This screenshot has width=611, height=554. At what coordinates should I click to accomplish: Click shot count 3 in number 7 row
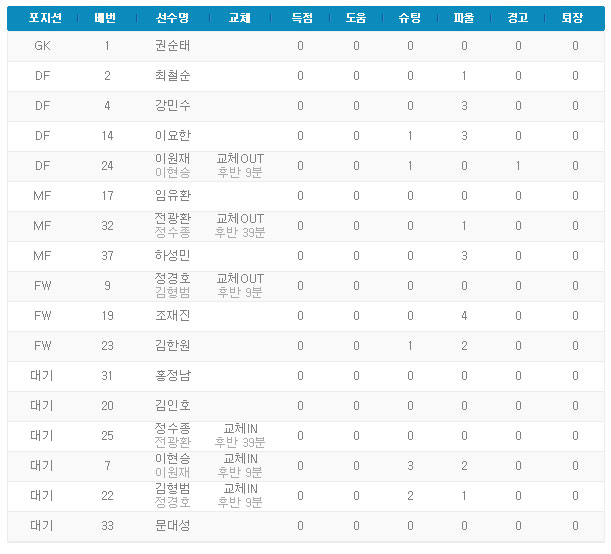pos(410,466)
